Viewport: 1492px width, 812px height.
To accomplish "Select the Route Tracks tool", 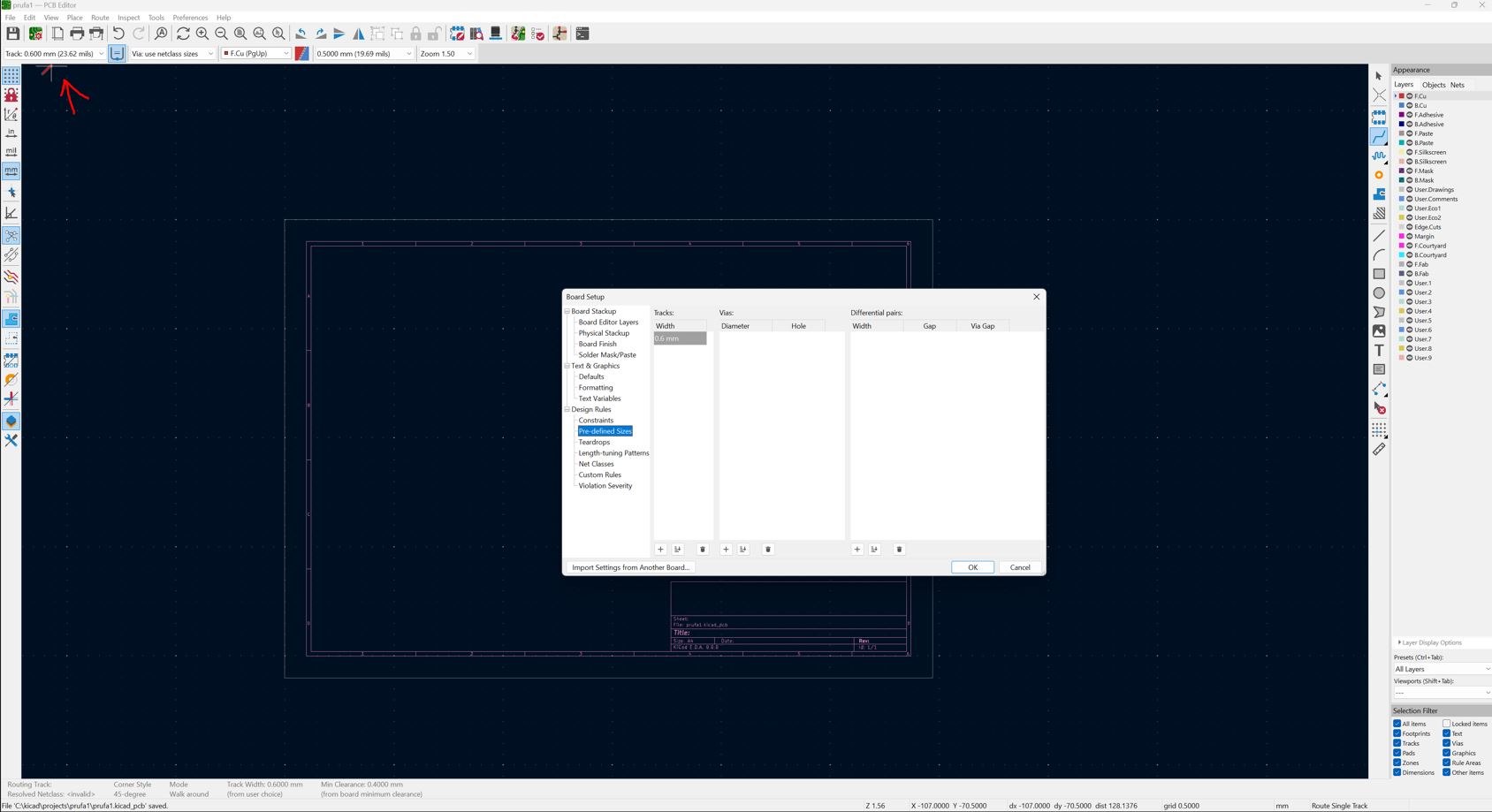I will (1379, 137).
